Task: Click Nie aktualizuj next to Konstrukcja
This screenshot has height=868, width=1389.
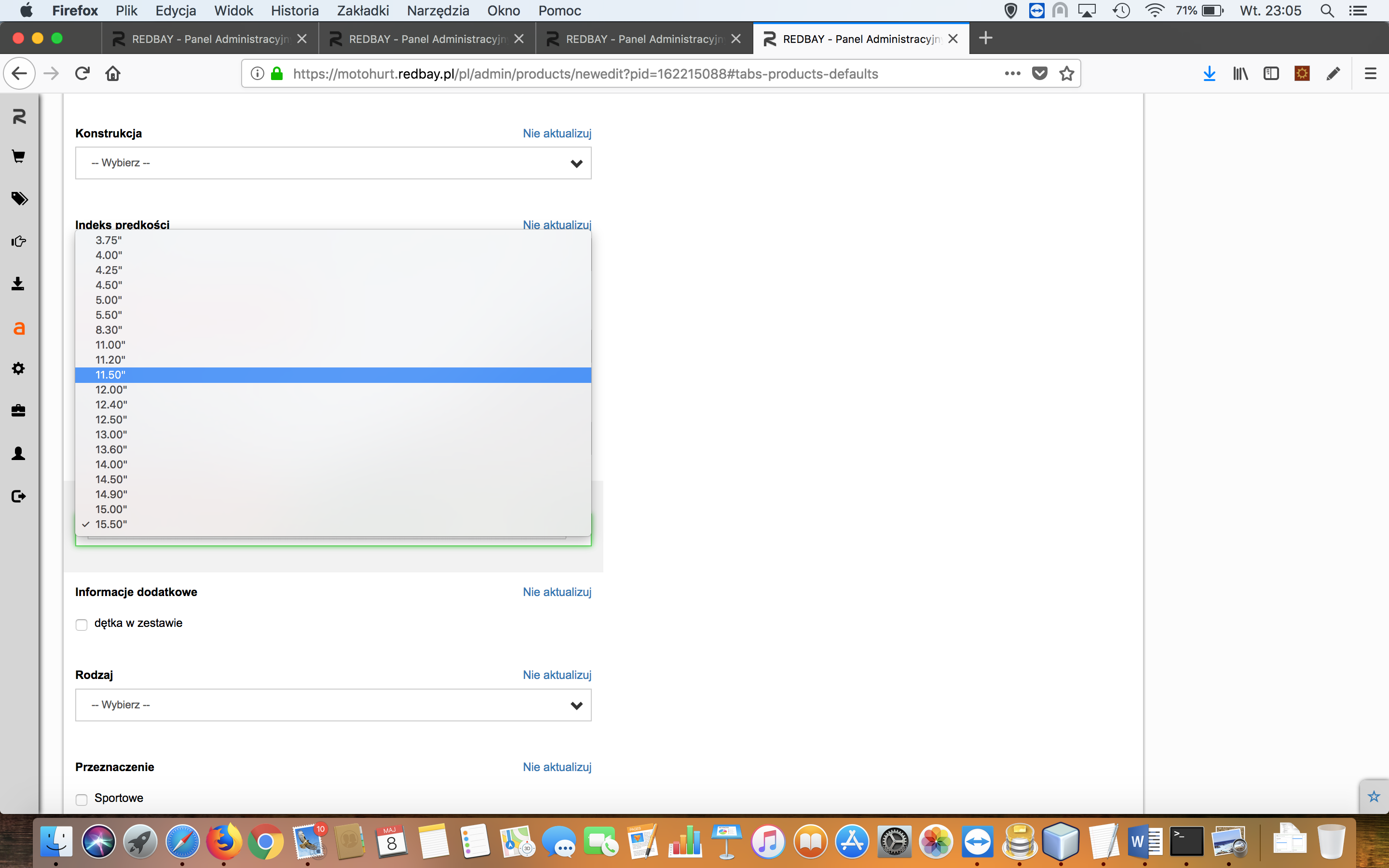Action: coord(556,133)
